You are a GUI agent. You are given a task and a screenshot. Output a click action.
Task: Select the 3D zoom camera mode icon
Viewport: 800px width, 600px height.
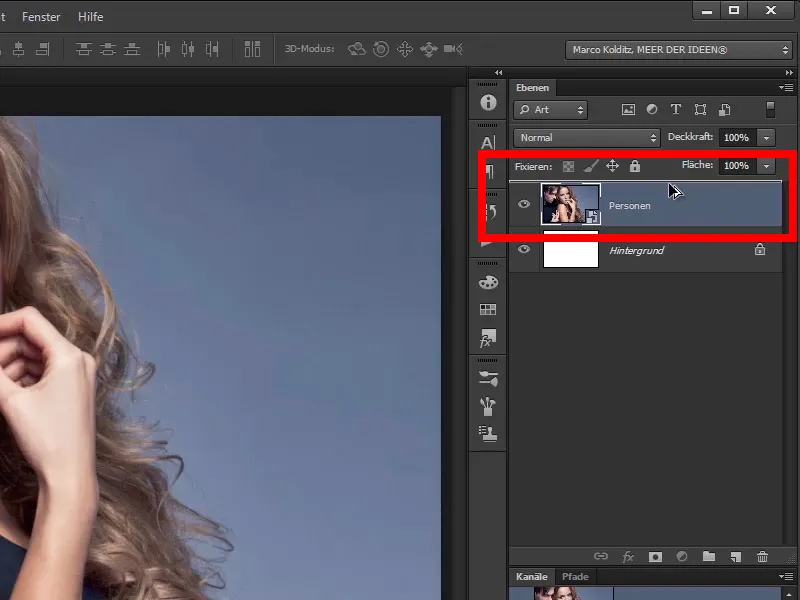(453, 49)
